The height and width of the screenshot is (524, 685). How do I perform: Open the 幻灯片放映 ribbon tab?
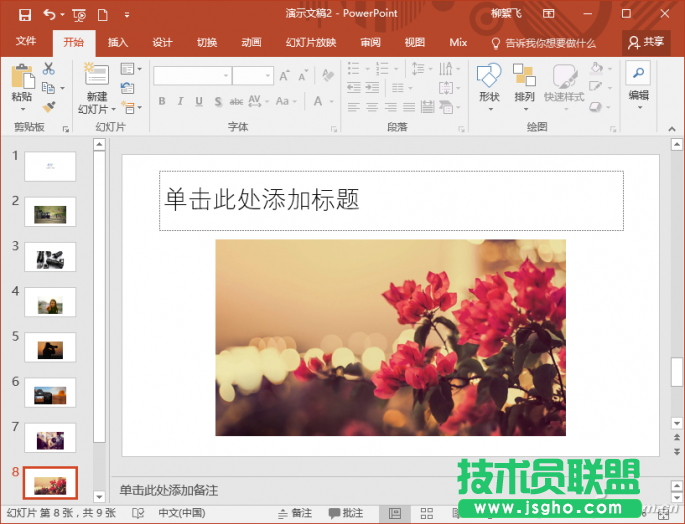(x=310, y=43)
